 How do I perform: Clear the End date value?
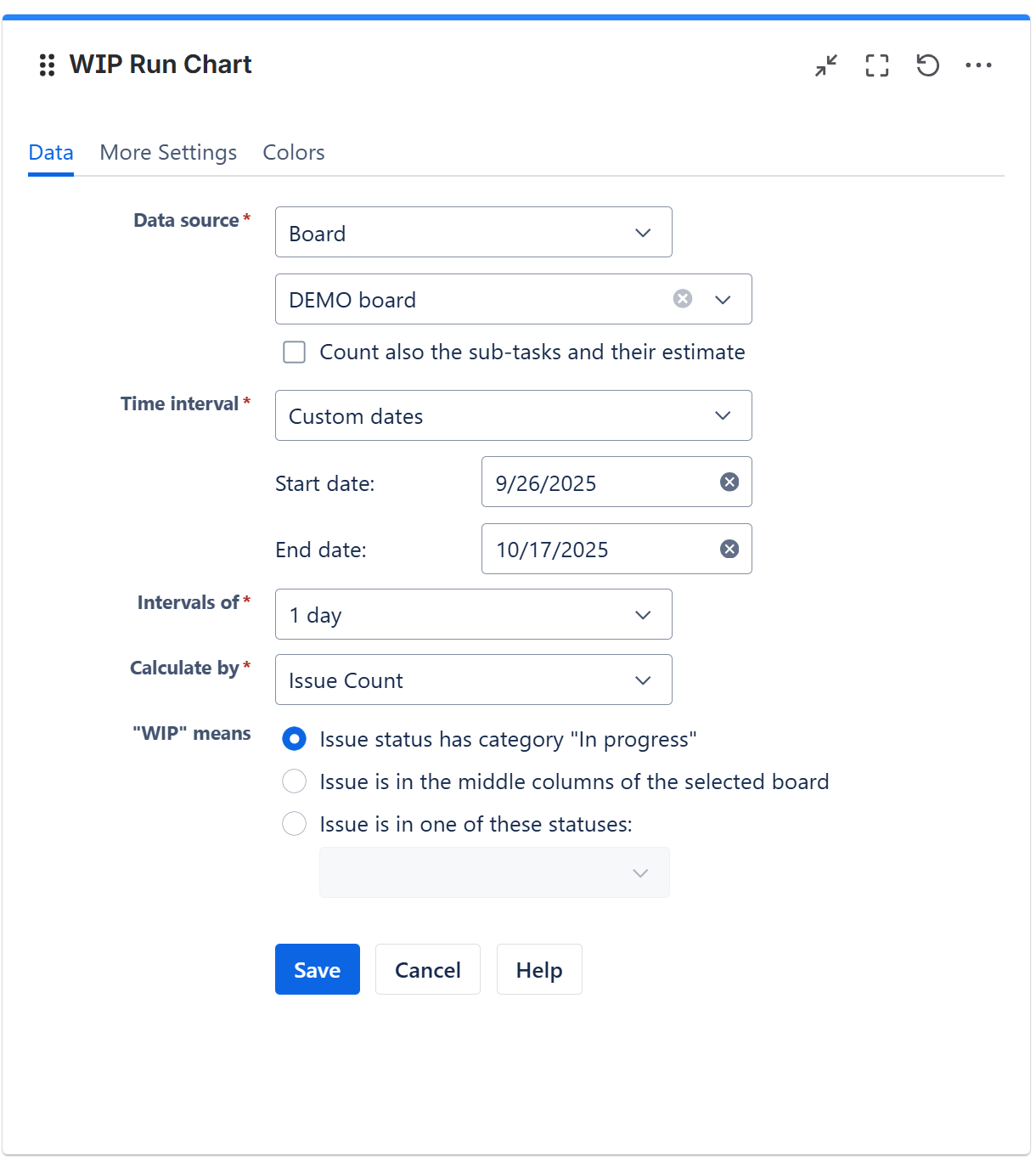[x=729, y=550]
